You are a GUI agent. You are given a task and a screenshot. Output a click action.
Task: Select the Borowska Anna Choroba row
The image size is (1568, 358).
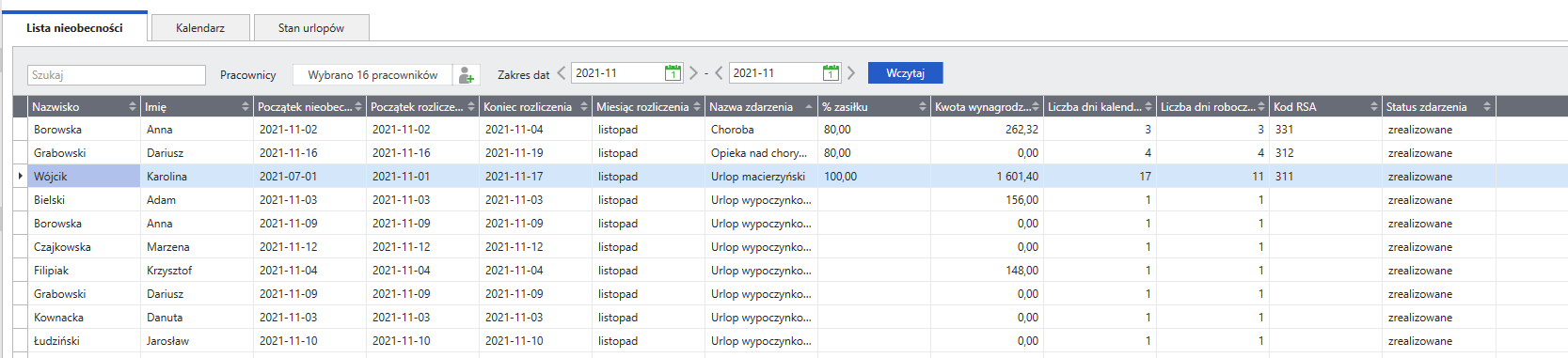pos(790,130)
